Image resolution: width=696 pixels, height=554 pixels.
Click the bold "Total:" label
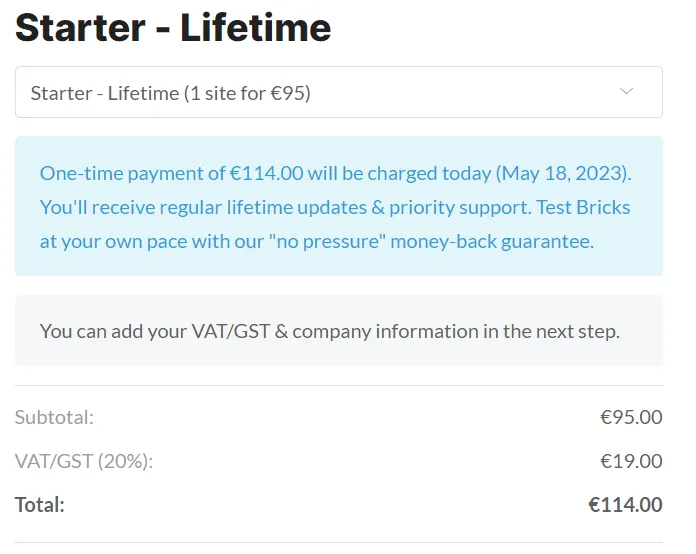click(40, 505)
